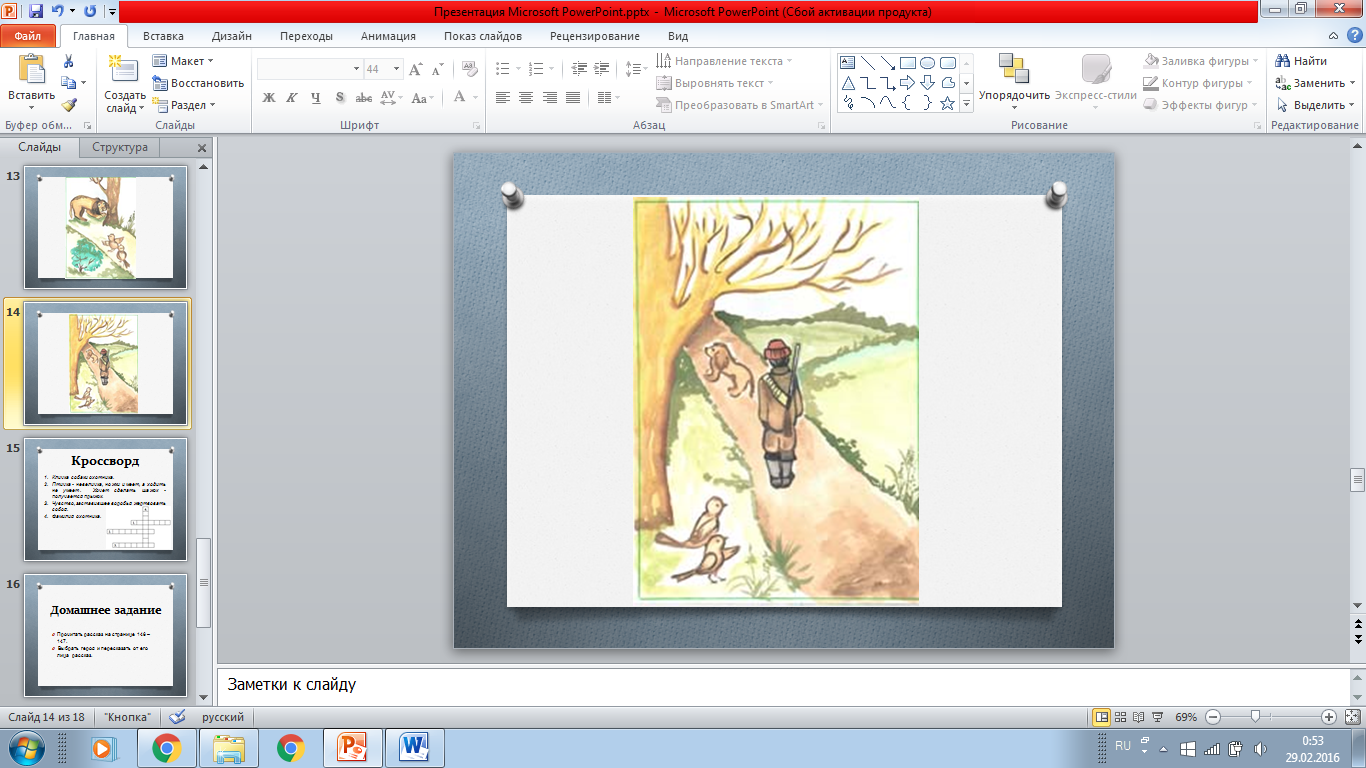The width and height of the screenshot is (1366, 768).
Task: Select the Format Painter brush icon
Action: point(68,104)
